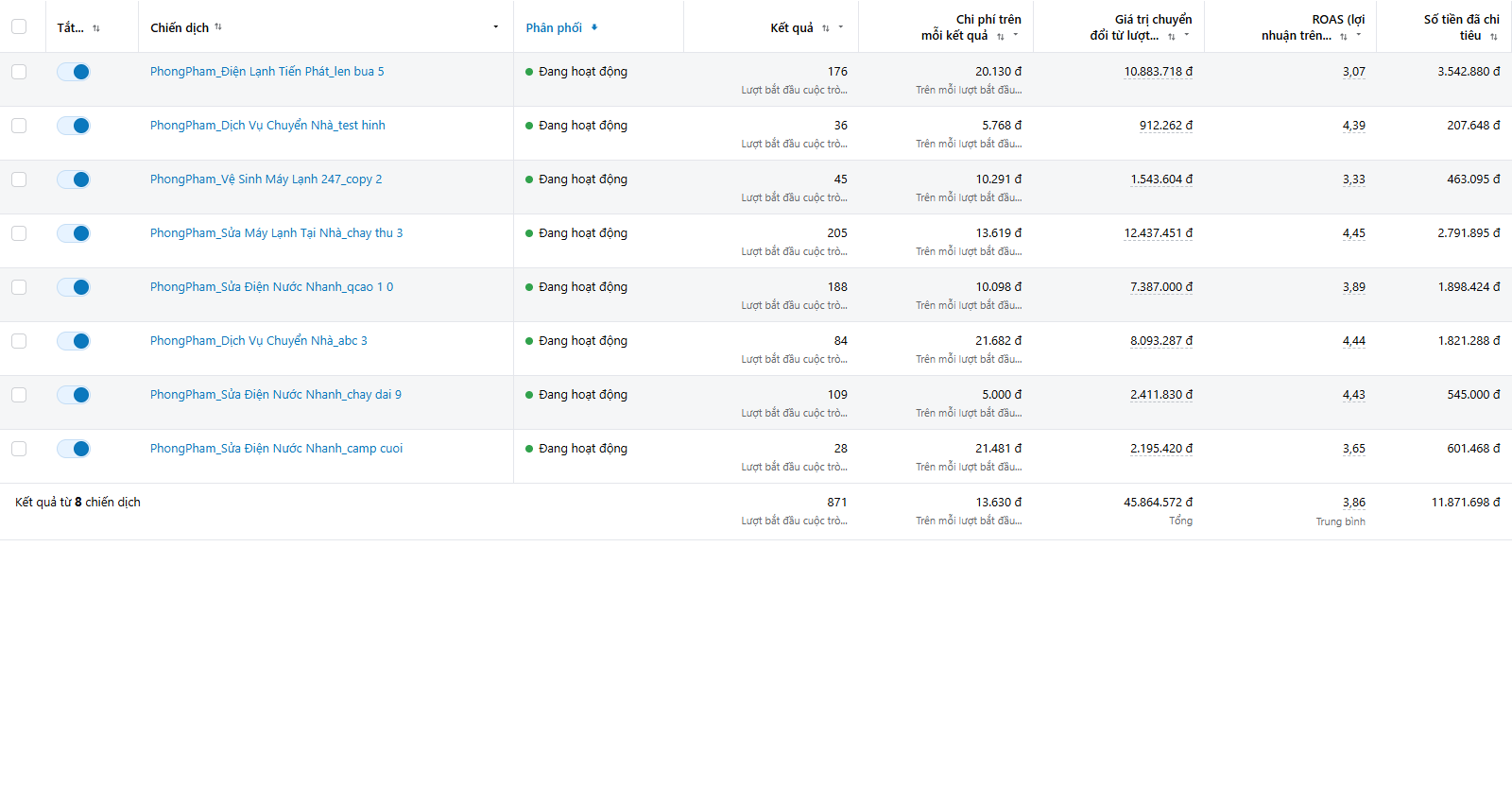Sort by Giá trị chuyển đổi arrows icon
1512x803 pixels.
[1172, 36]
